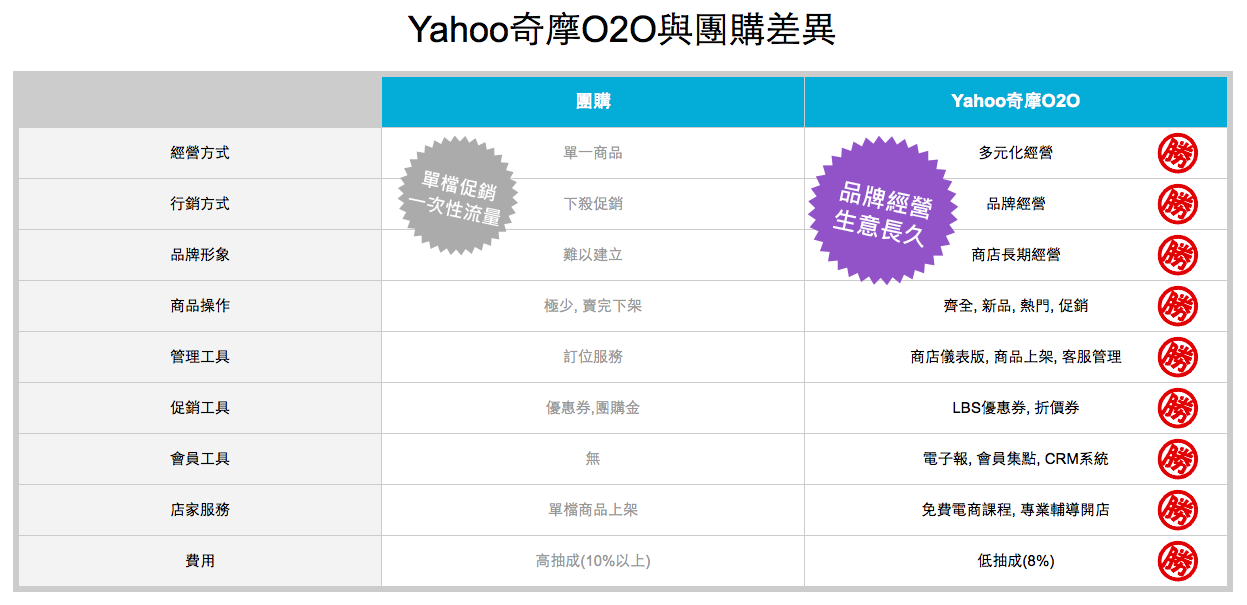Click the 單檔商品上架 cell
This screenshot has width=1247, height=605.
(593, 510)
